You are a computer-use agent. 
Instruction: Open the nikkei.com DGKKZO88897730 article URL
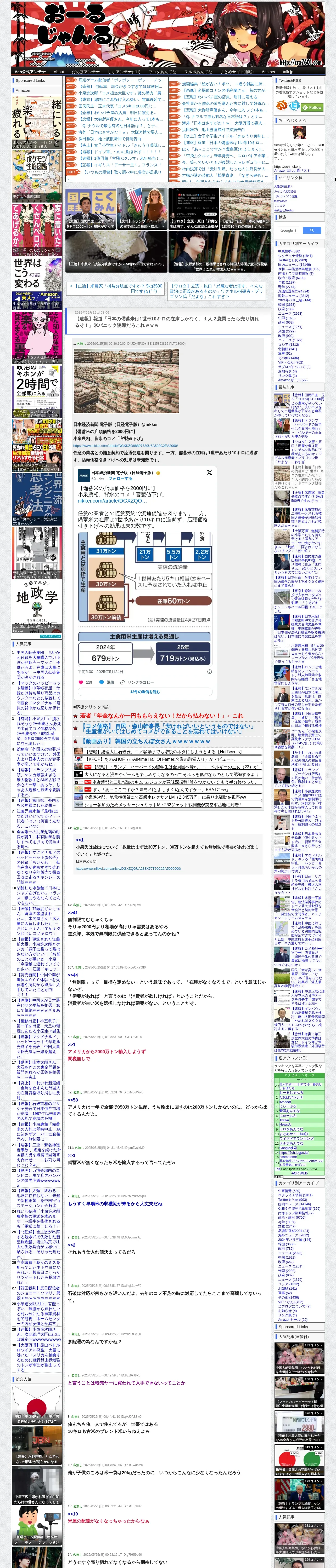[x=126, y=446]
